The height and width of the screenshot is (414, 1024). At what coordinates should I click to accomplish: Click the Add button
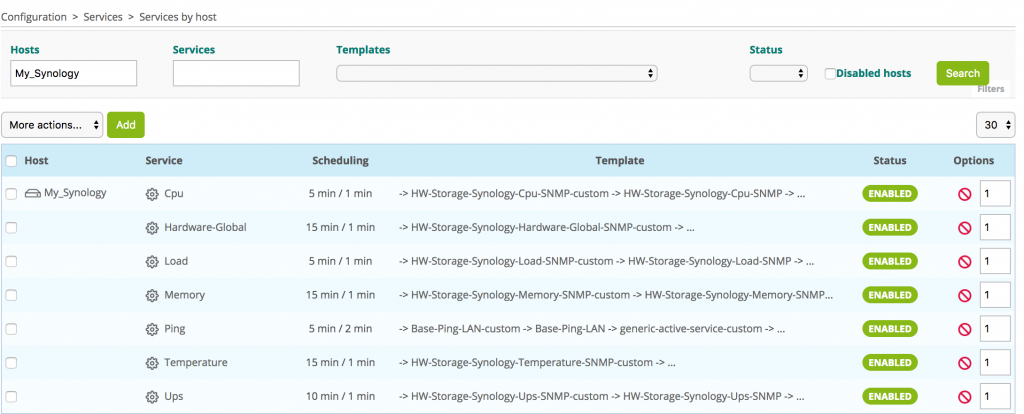click(x=125, y=125)
